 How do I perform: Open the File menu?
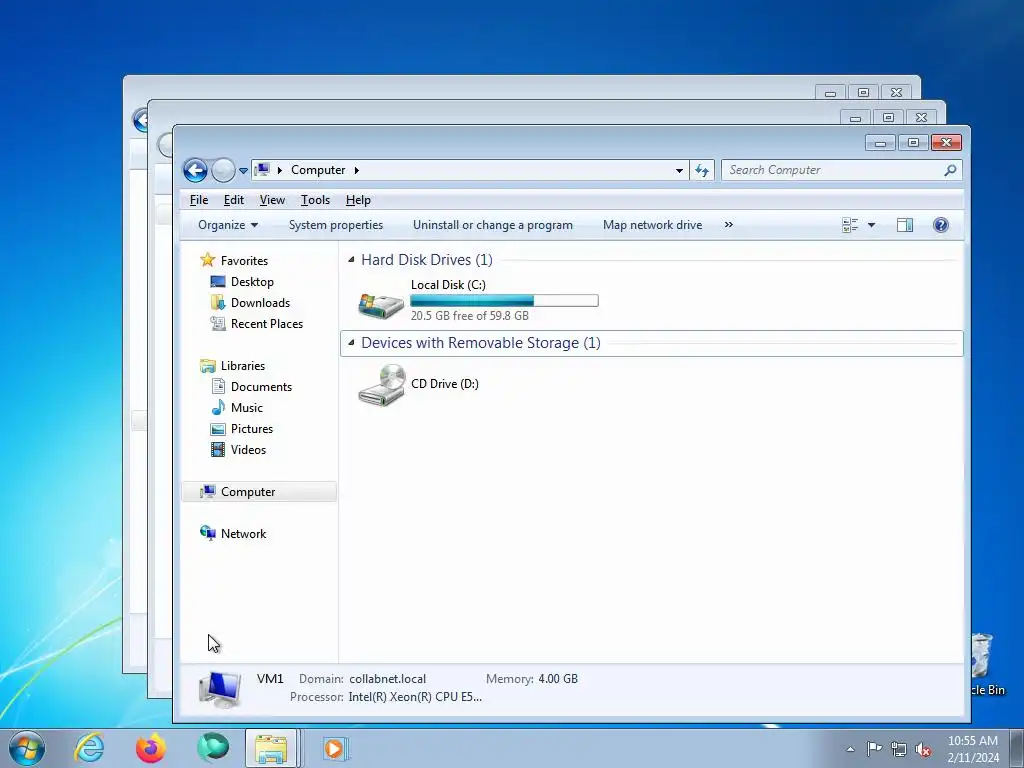199,200
